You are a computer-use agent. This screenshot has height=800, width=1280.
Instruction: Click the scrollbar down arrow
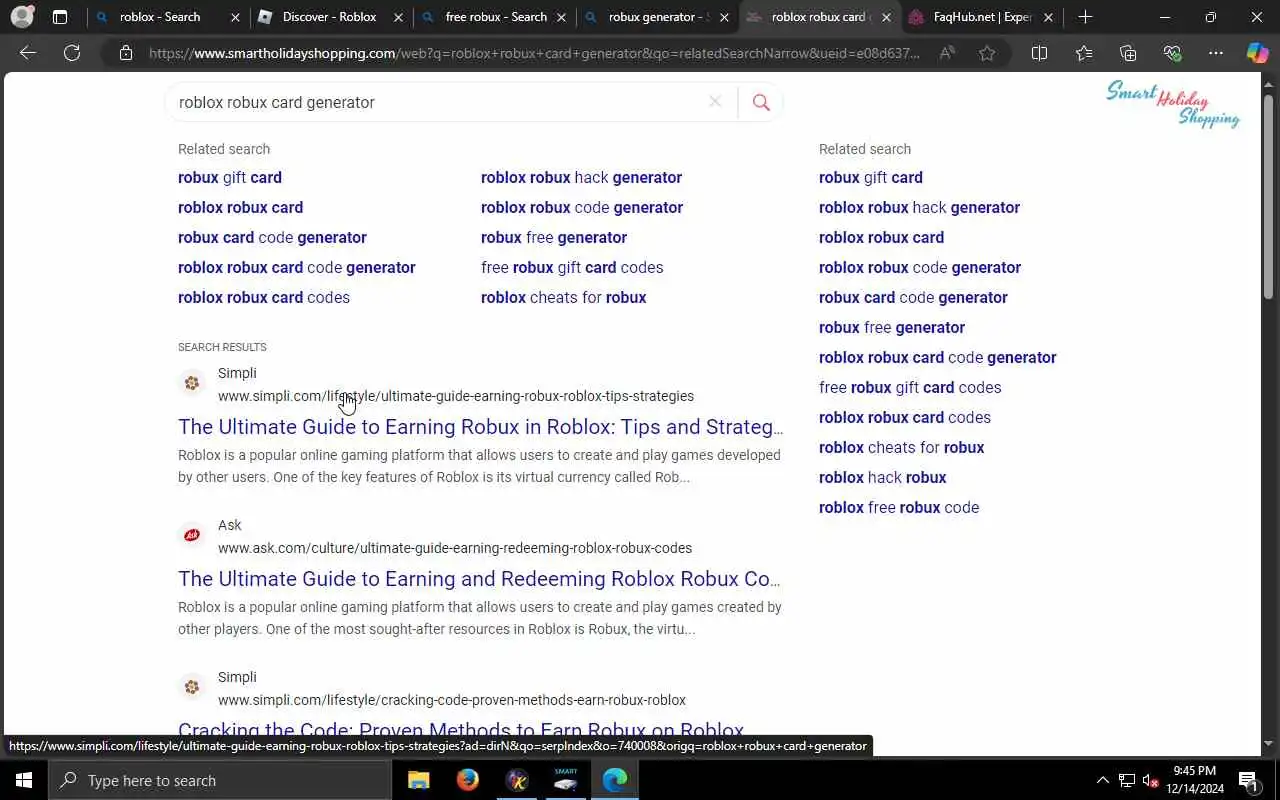(x=1269, y=744)
